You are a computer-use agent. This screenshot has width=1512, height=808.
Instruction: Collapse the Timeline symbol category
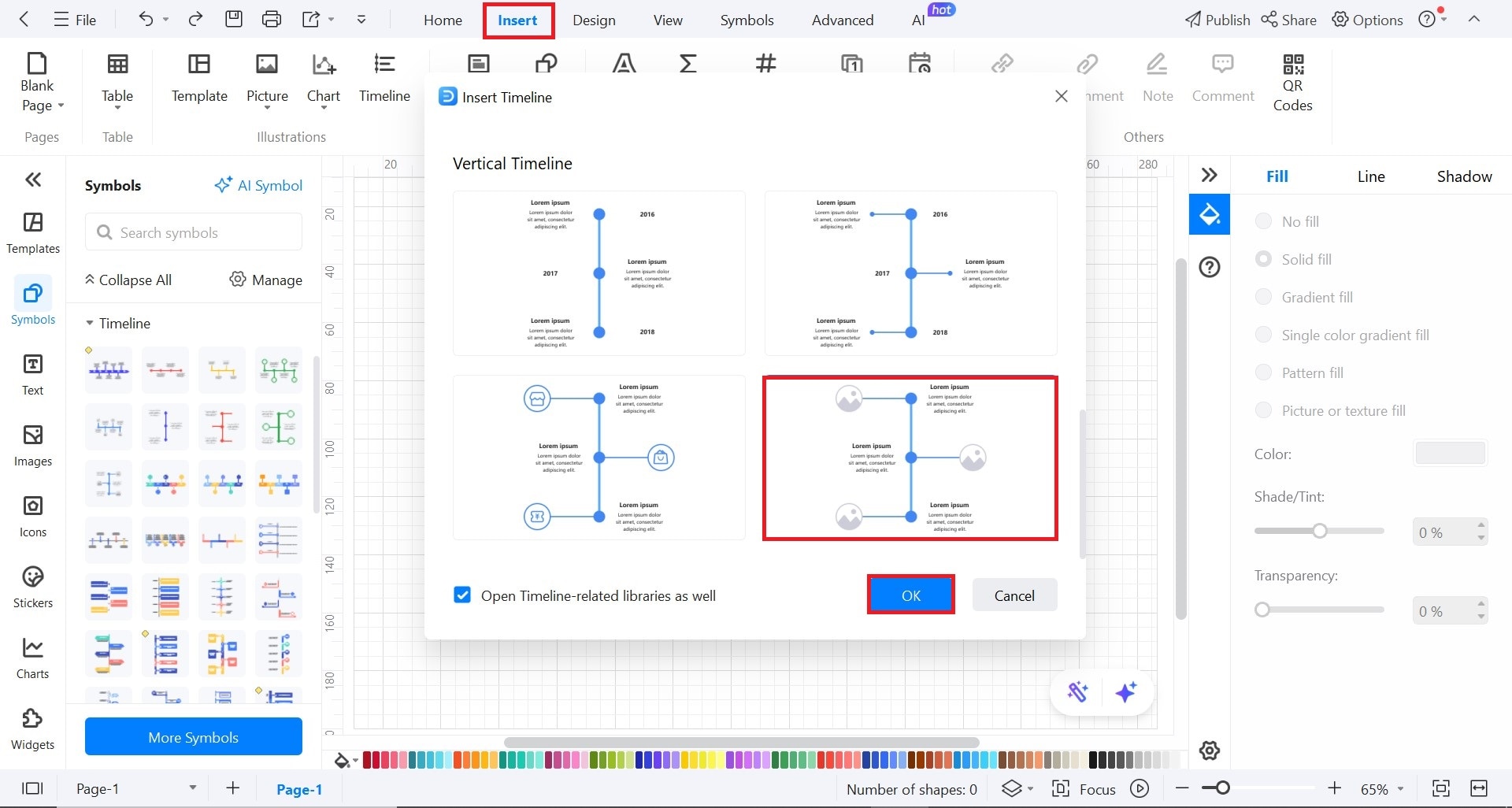90,323
